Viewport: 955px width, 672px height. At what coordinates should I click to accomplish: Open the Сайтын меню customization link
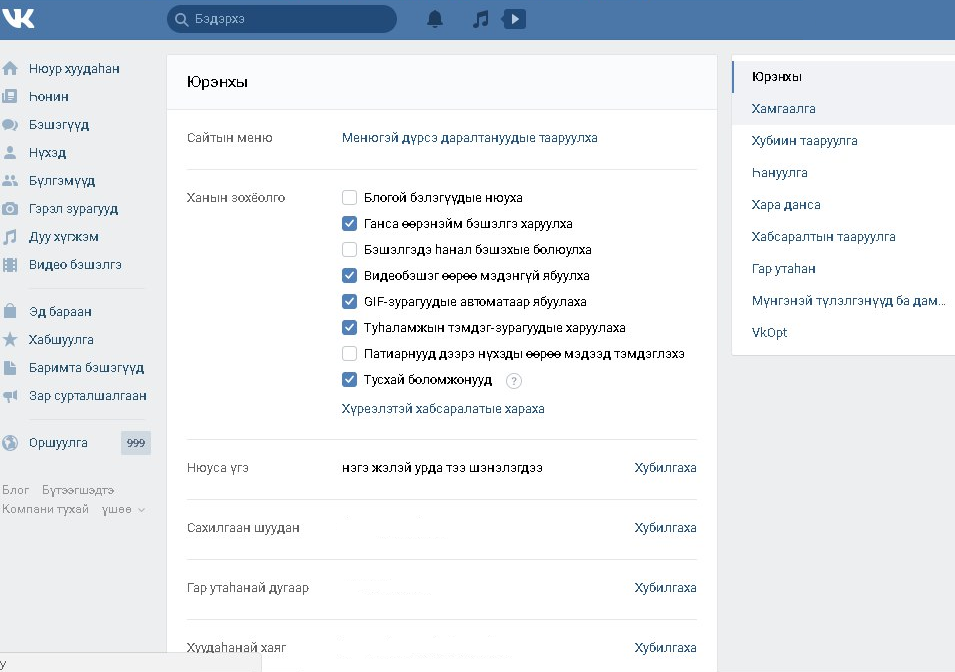[x=469, y=138]
